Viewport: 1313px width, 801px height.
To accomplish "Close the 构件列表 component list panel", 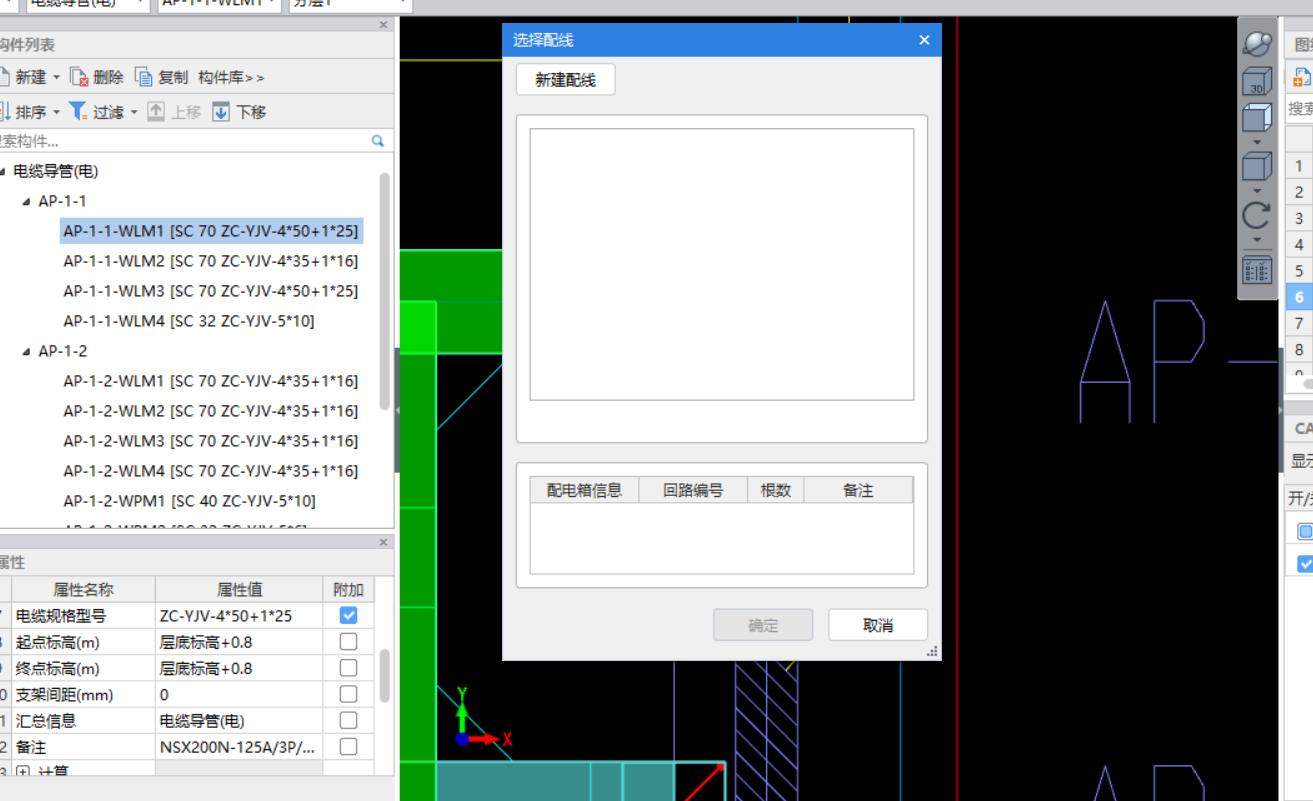I will click(384, 25).
